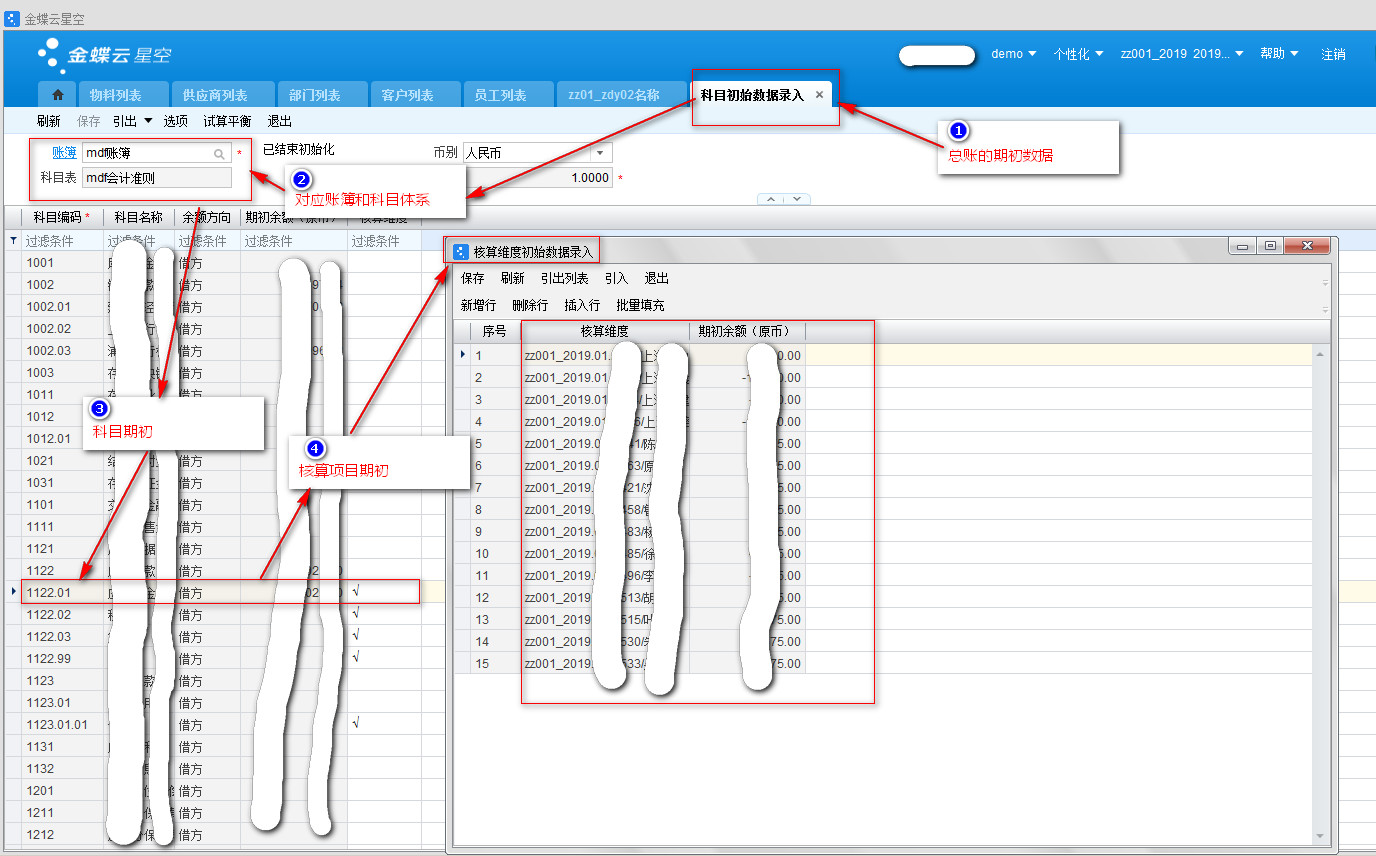The height and width of the screenshot is (856, 1376).
Task: Click the search icon in 账簿 field
Action: pyautogui.click(x=219, y=154)
